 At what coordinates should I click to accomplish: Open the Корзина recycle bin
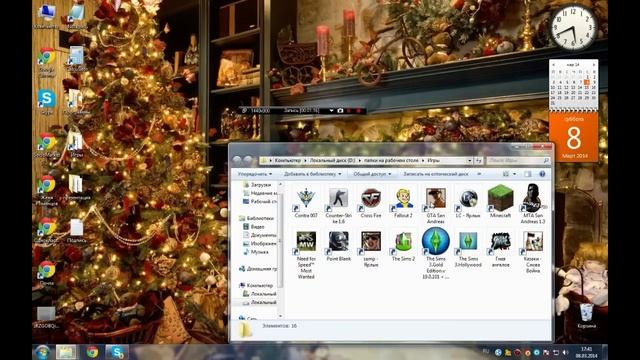click(x=587, y=316)
